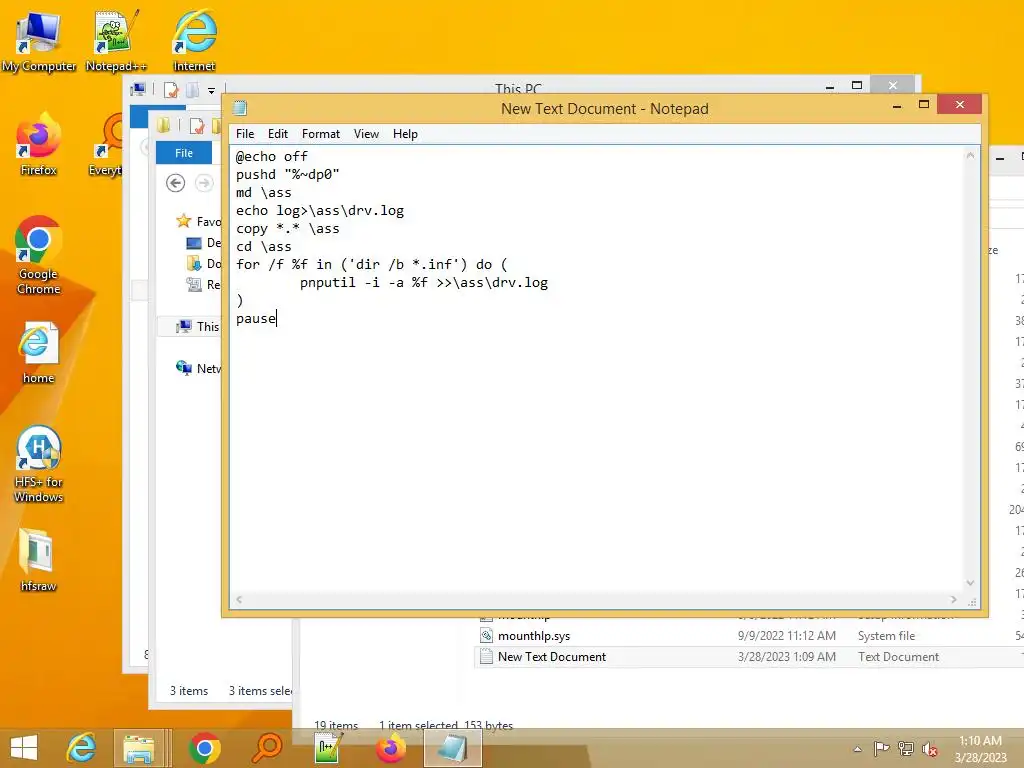Select Recent places under Favorites

pos(204,285)
